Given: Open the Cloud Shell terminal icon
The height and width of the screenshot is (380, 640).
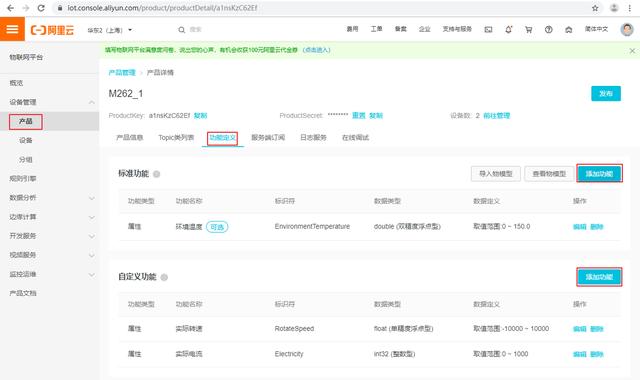Looking at the screenshot, I should (x=488, y=29).
